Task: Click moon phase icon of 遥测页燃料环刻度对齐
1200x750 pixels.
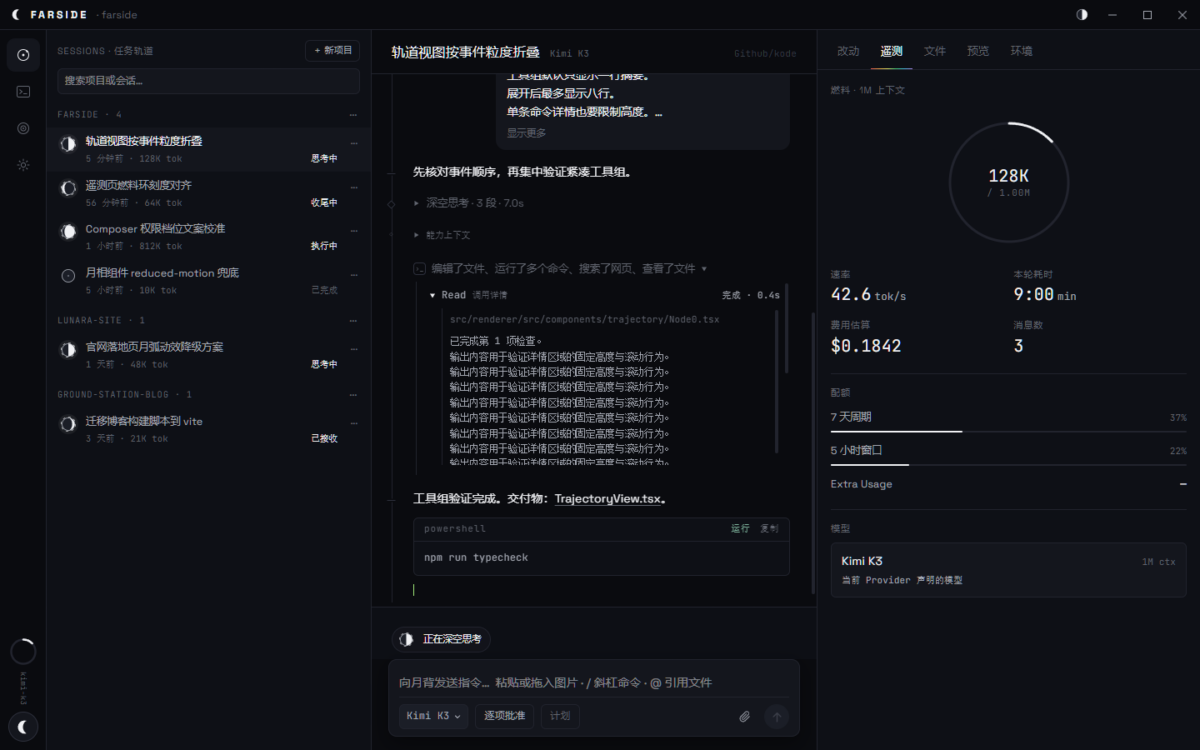Action: click(68, 188)
